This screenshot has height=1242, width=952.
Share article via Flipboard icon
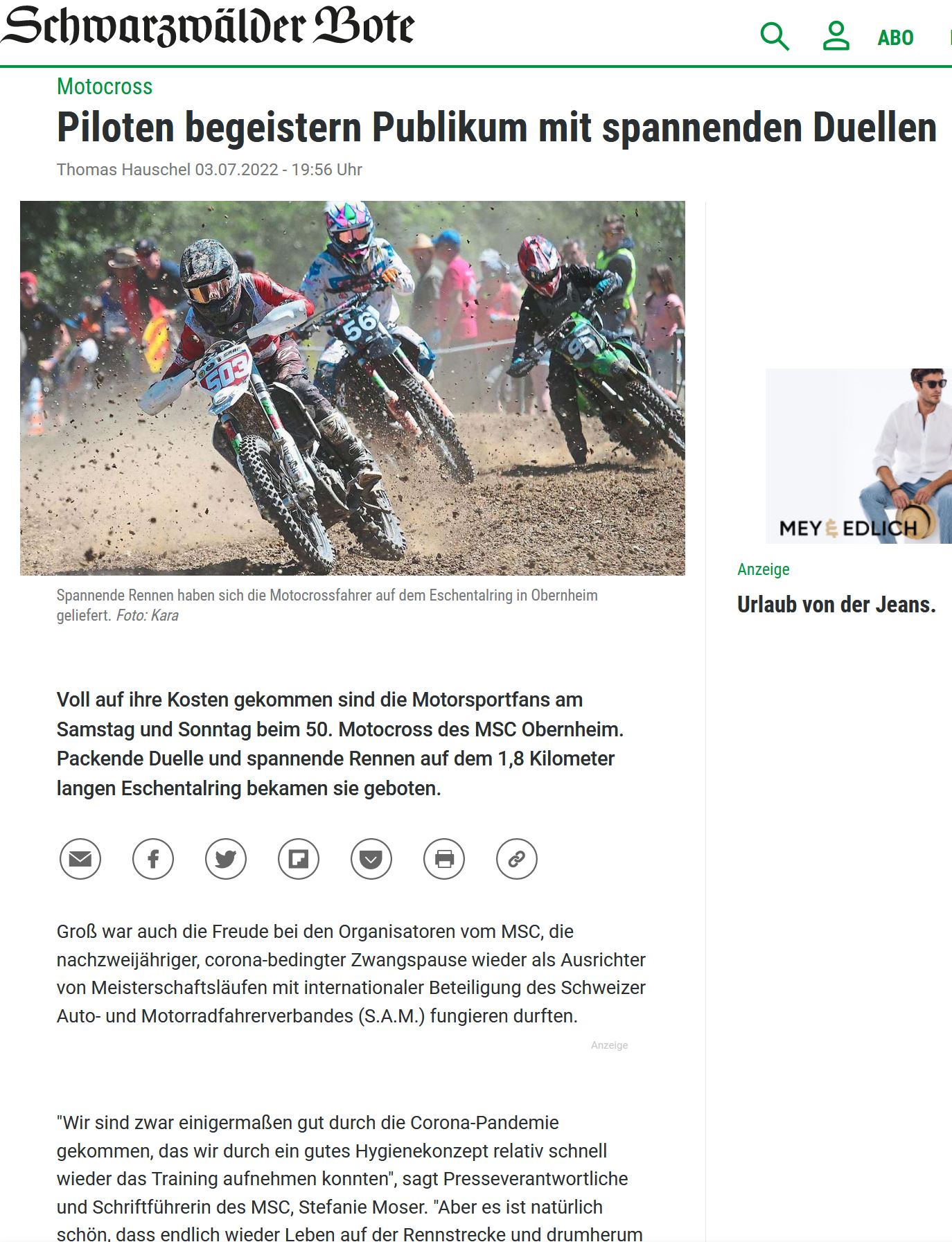pos(299,859)
